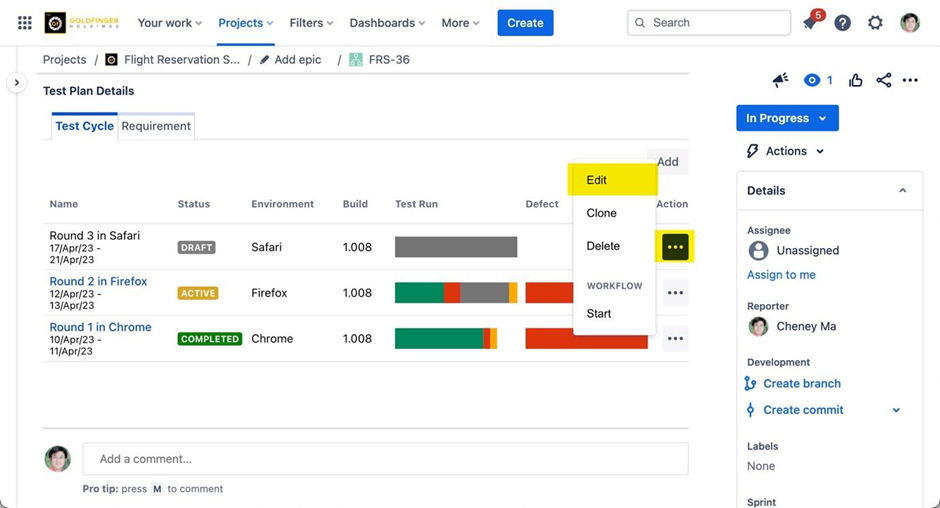940x508 pixels.
Task: Expand the Actions dropdown
Action: tap(786, 151)
